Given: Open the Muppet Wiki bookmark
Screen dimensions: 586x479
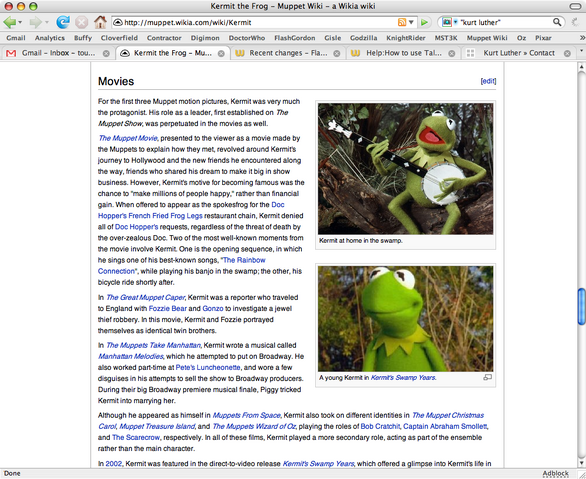Looking at the screenshot, I should click(x=487, y=38).
